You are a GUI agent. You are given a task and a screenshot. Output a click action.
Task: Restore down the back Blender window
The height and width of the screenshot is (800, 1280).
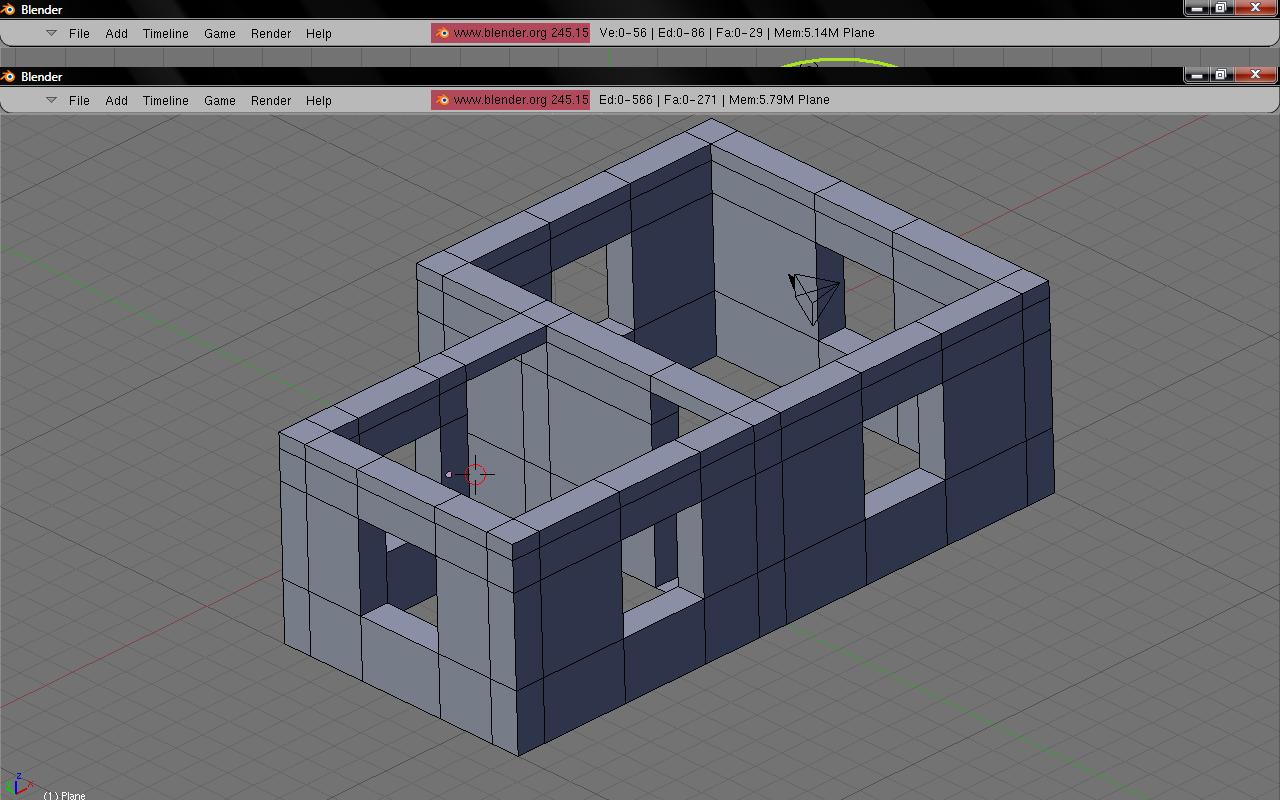pyautogui.click(x=1220, y=8)
